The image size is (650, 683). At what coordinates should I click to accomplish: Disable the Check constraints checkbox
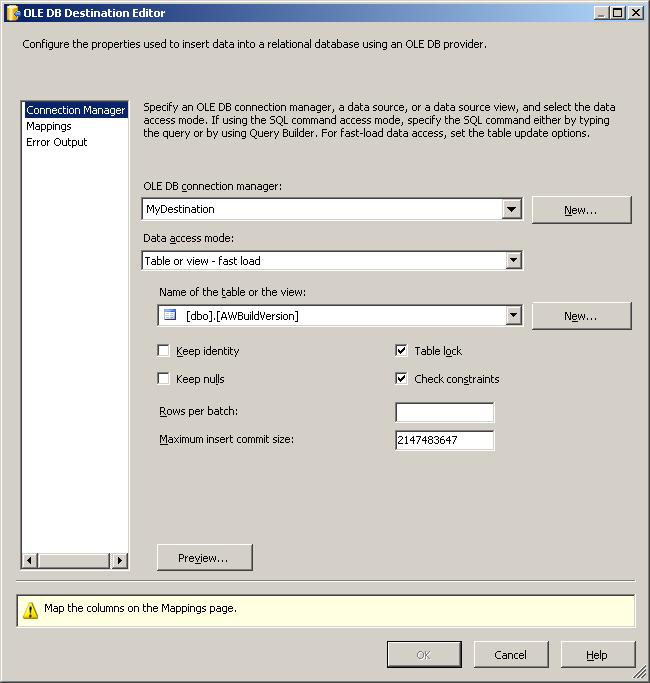(402, 379)
